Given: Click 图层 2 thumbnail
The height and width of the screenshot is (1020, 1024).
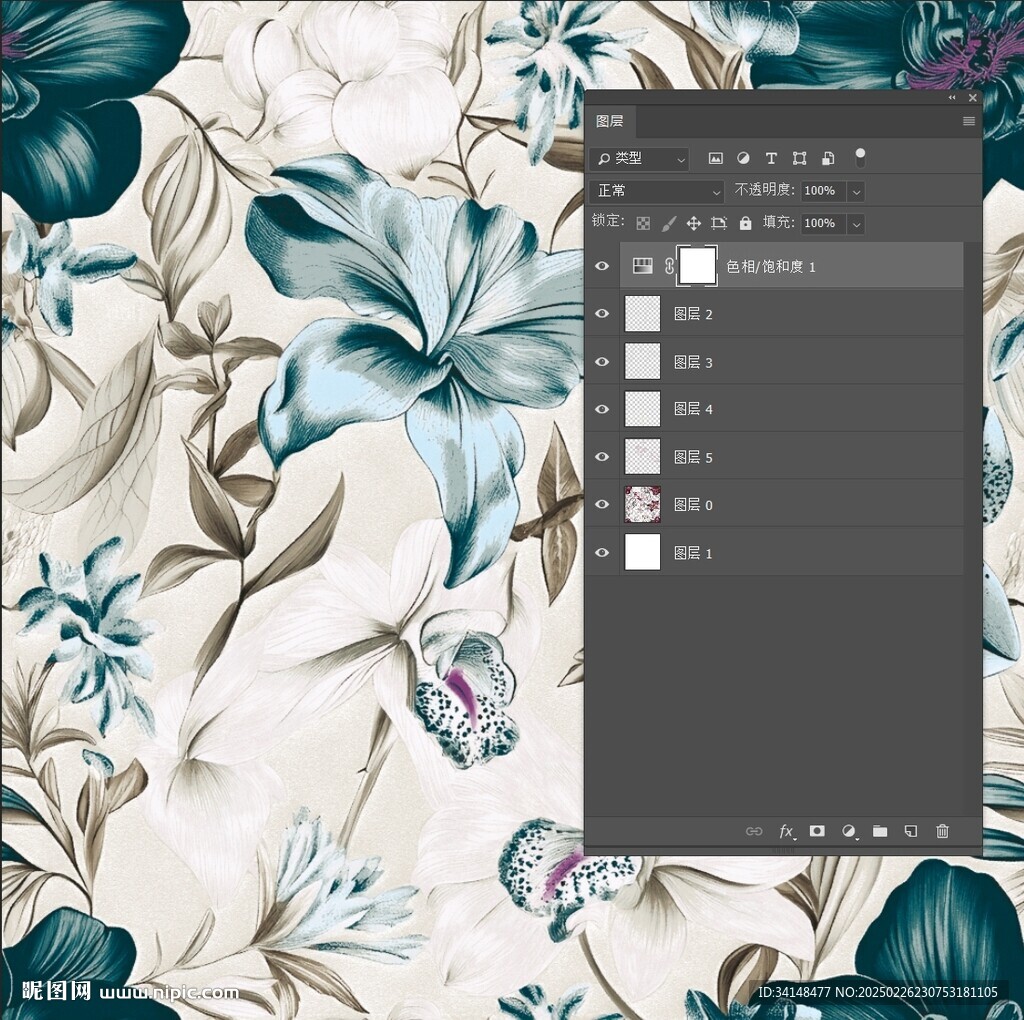Looking at the screenshot, I should click(x=643, y=314).
